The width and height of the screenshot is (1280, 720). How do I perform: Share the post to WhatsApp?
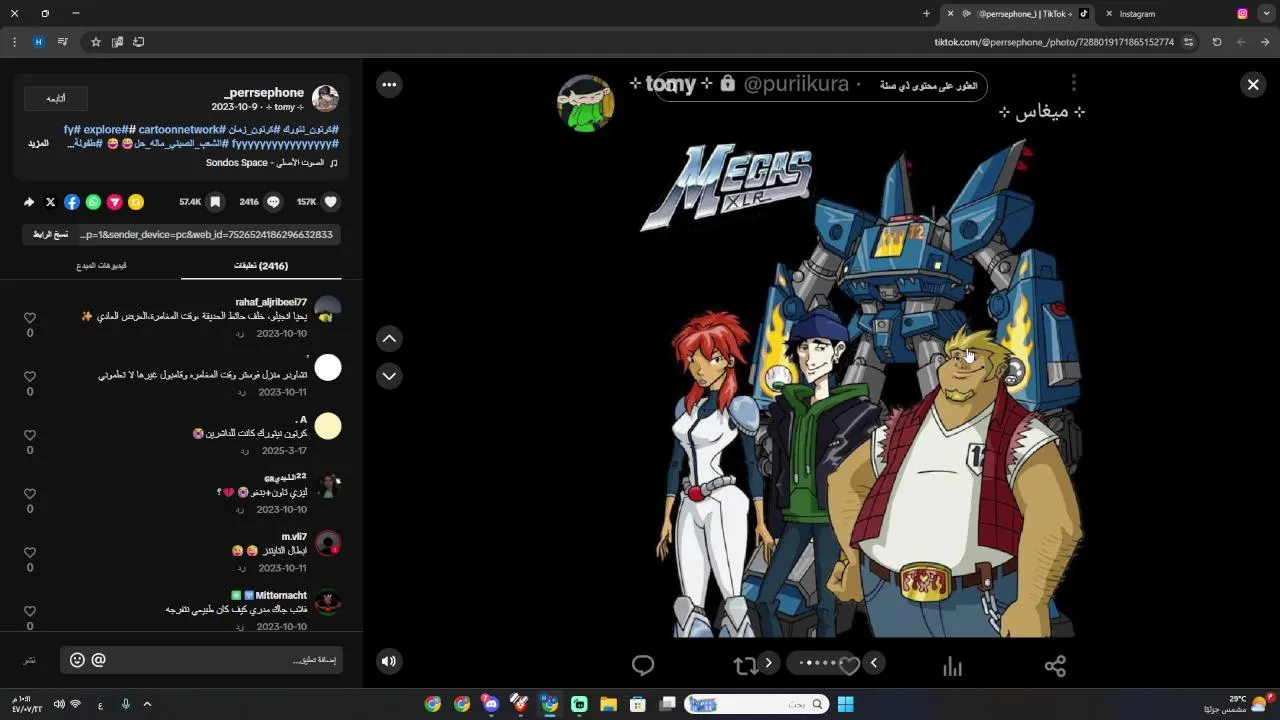tap(93, 202)
